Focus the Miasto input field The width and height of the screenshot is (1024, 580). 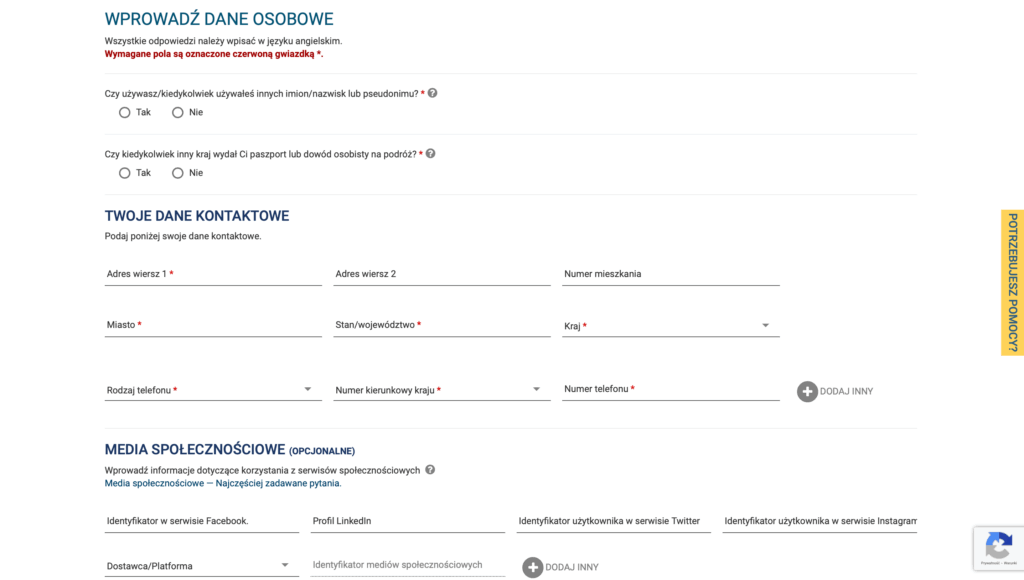(x=213, y=325)
